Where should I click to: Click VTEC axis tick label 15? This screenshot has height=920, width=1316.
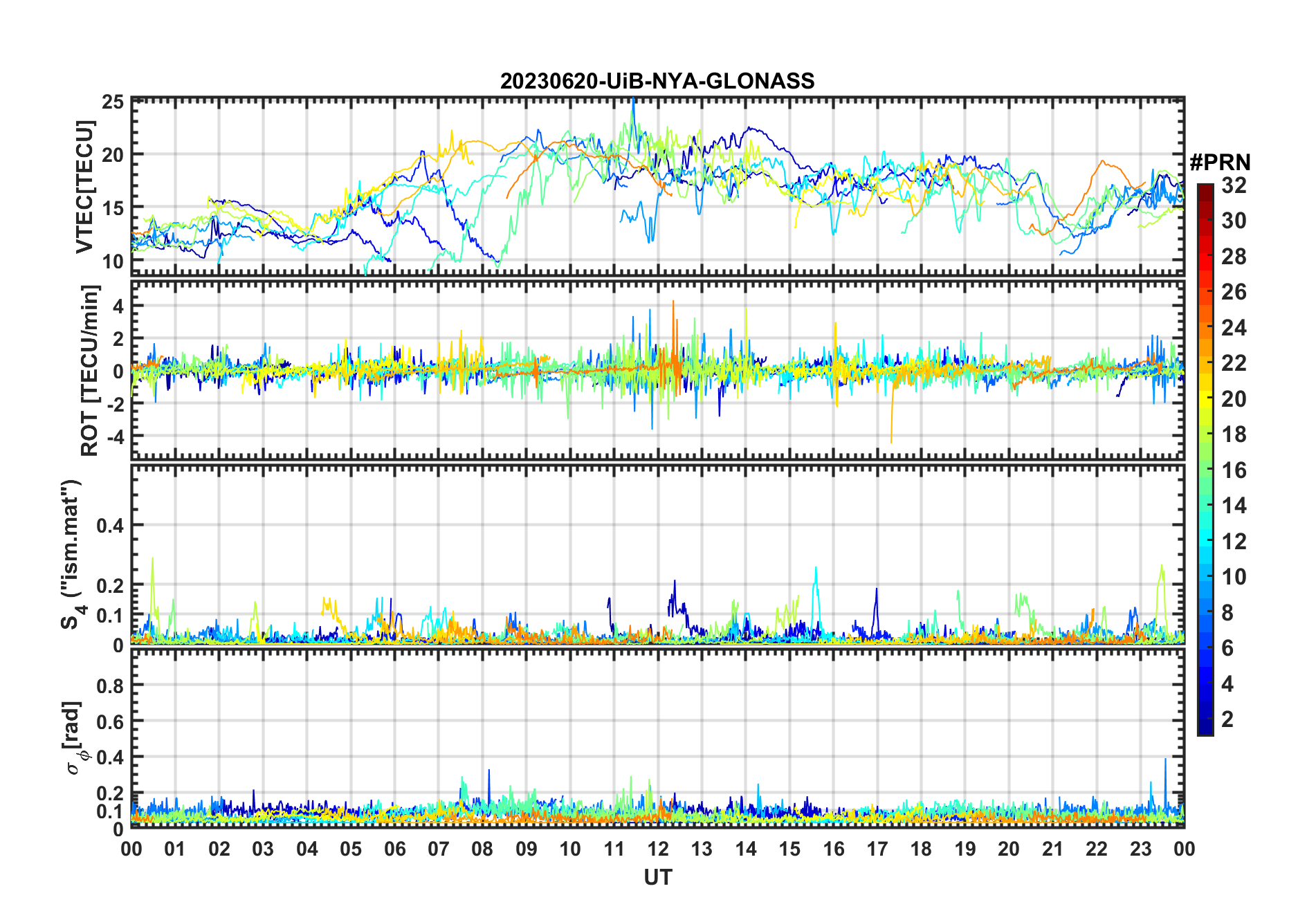pos(113,208)
